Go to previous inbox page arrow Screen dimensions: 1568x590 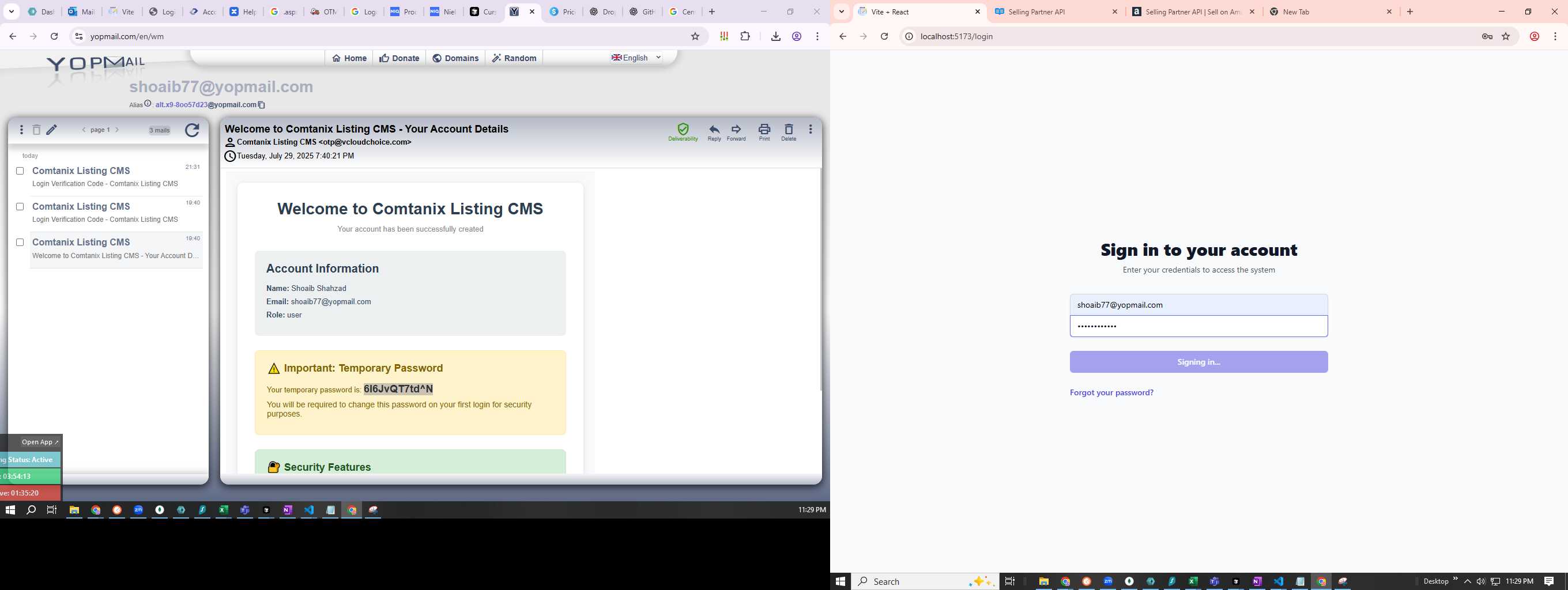(84, 130)
